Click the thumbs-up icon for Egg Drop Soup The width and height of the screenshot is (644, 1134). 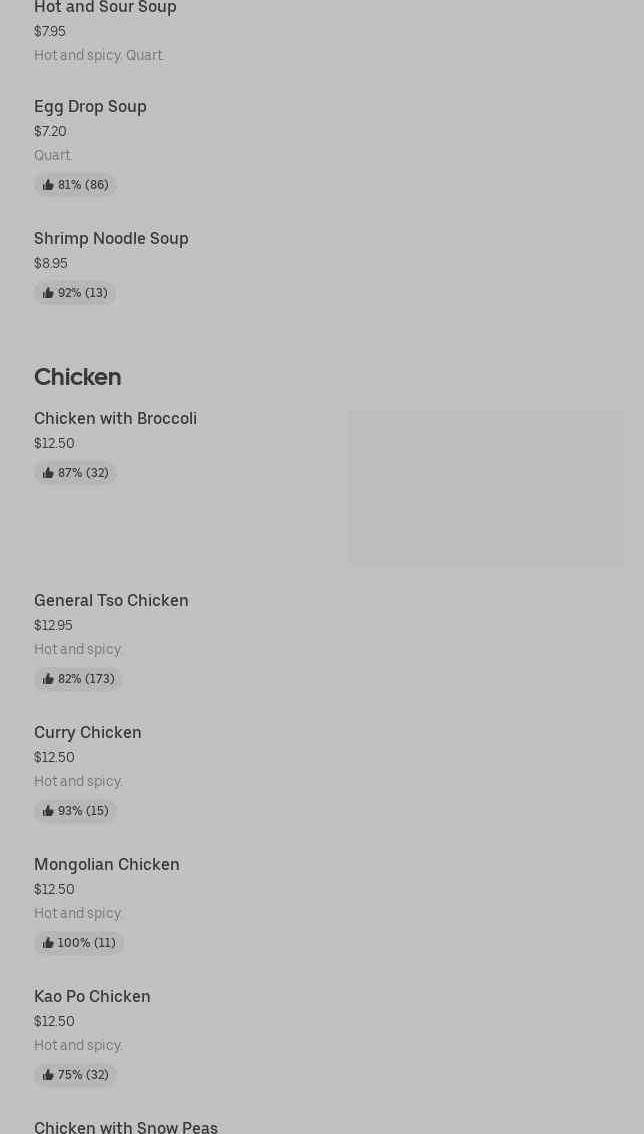(48, 185)
